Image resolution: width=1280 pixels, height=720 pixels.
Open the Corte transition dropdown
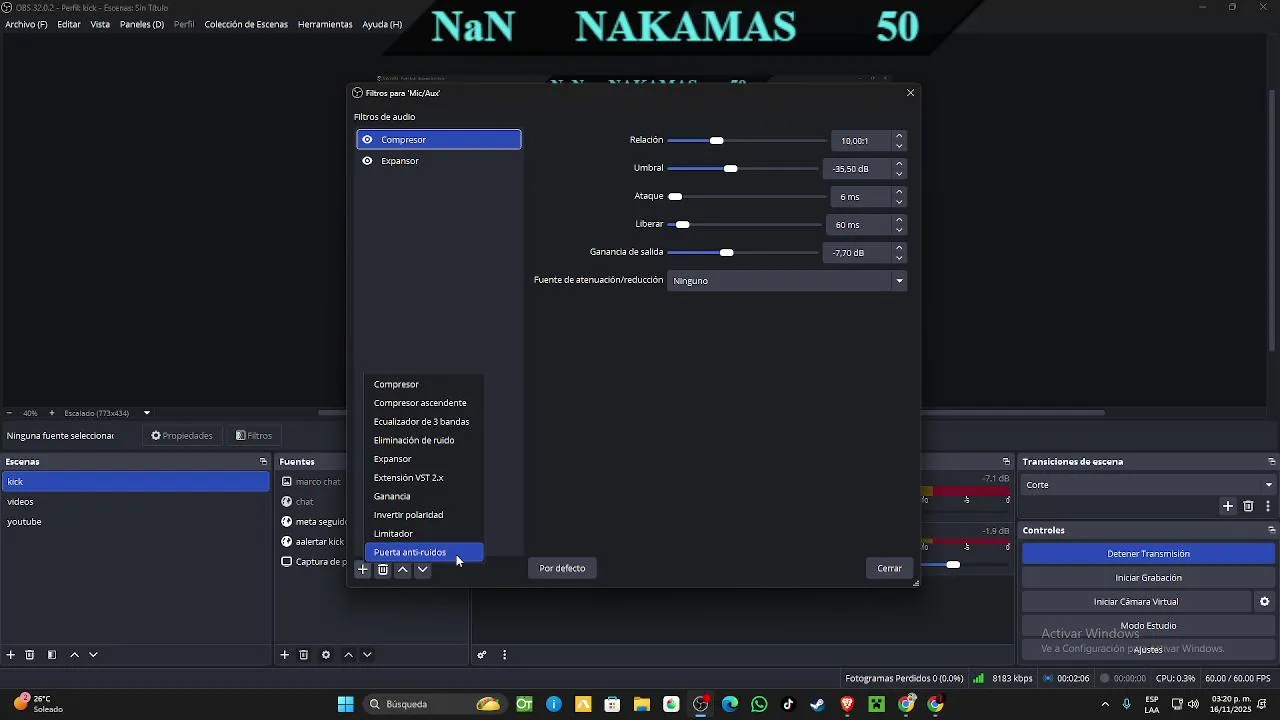pyautogui.click(x=1149, y=485)
